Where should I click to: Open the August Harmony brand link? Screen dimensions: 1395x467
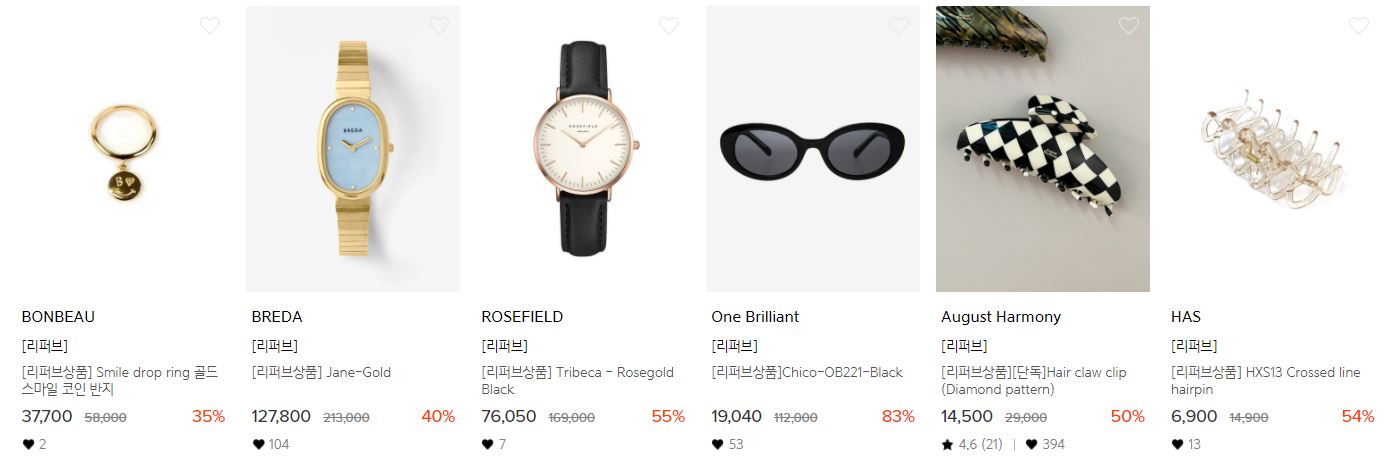click(x=1001, y=317)
